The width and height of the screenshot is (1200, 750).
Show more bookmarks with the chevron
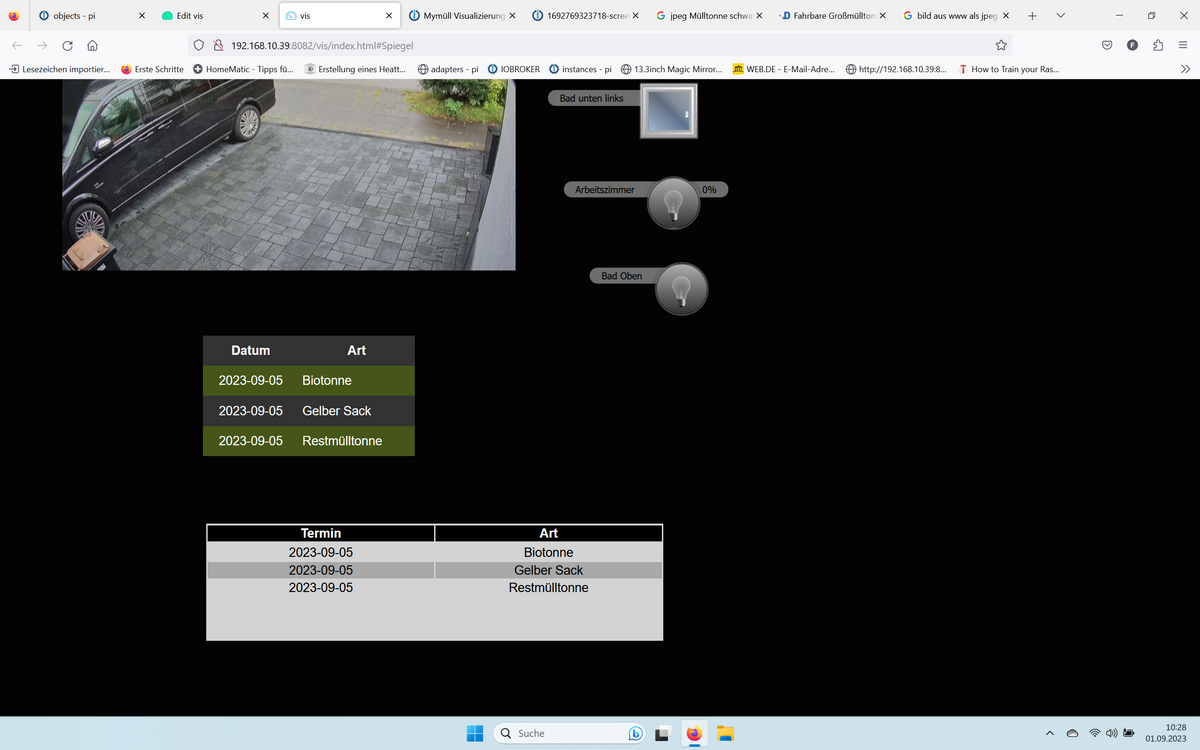[1185, 69]
